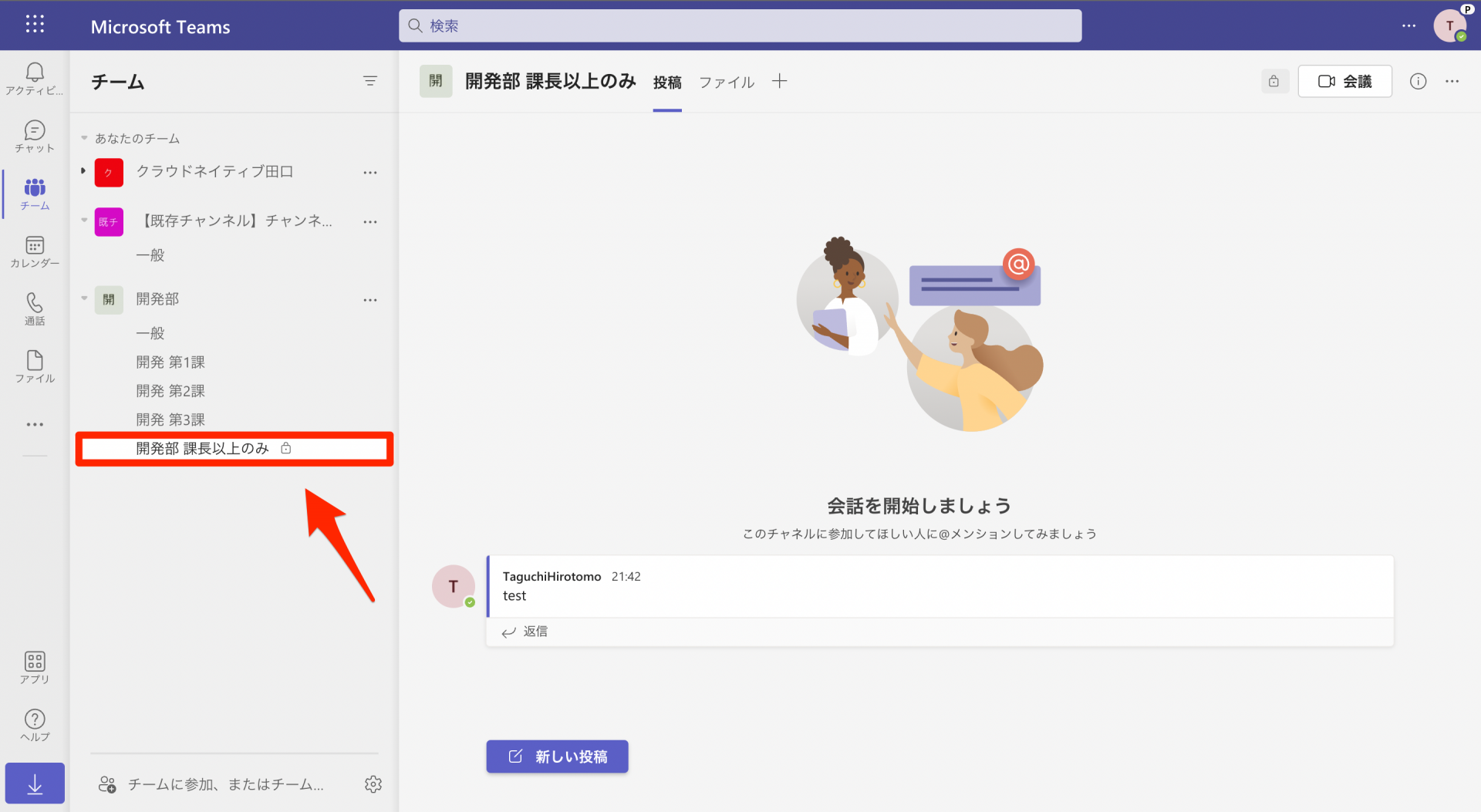Viewport: 1481px width, 812px height.
Task: Open the app launcher waffle icon
Action: point(34,25)
